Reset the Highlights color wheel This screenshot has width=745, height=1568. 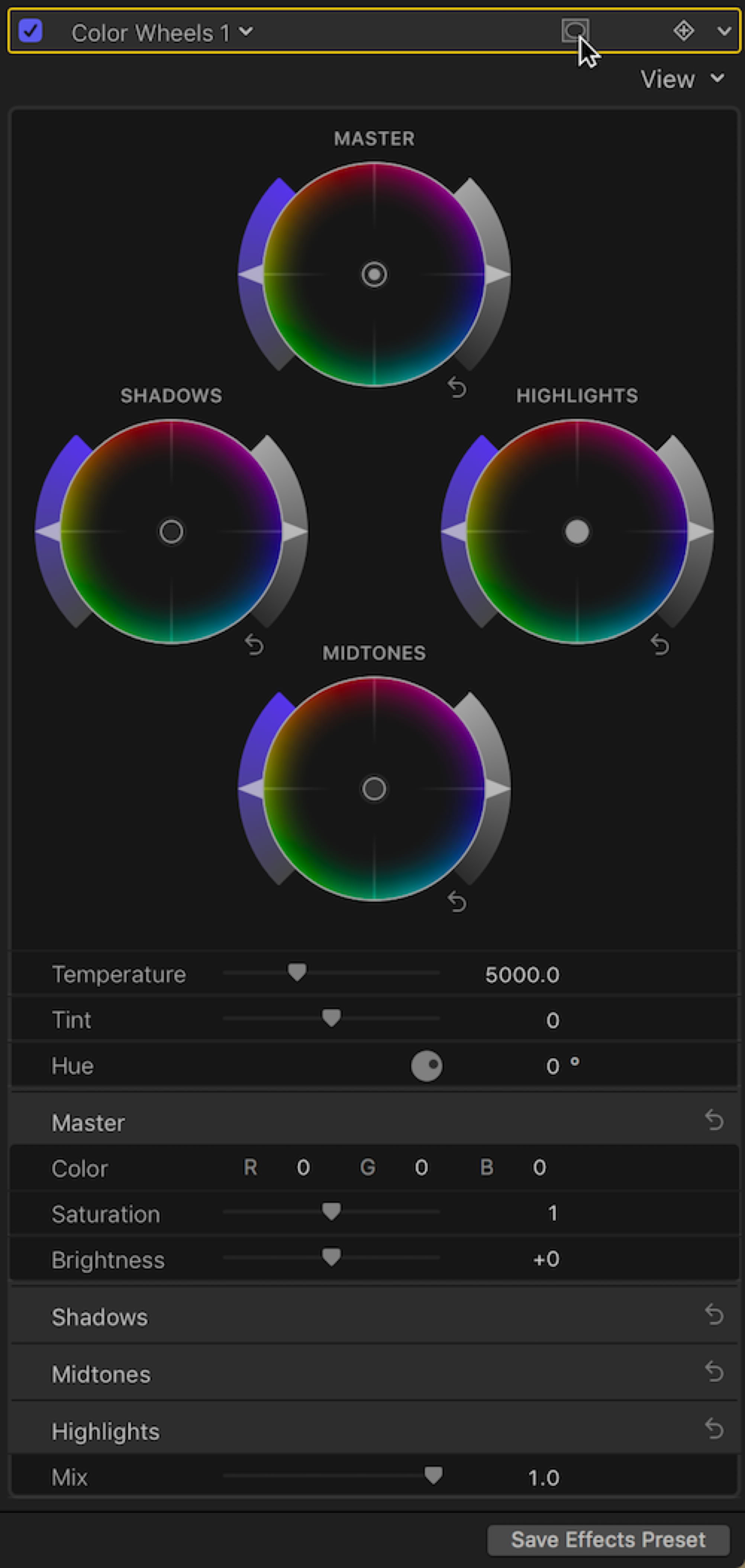[x=659, y=645]
